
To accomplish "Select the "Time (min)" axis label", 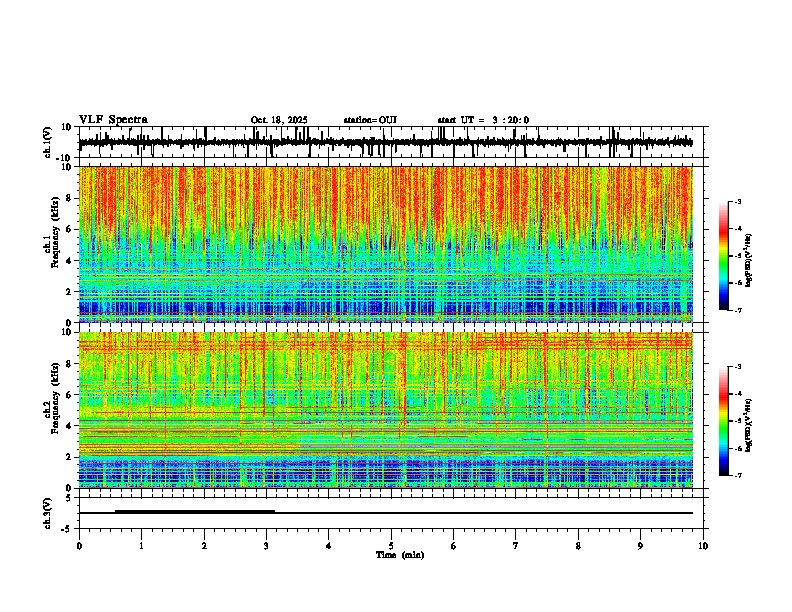I will pyautogui.click(x=400, y=555).
